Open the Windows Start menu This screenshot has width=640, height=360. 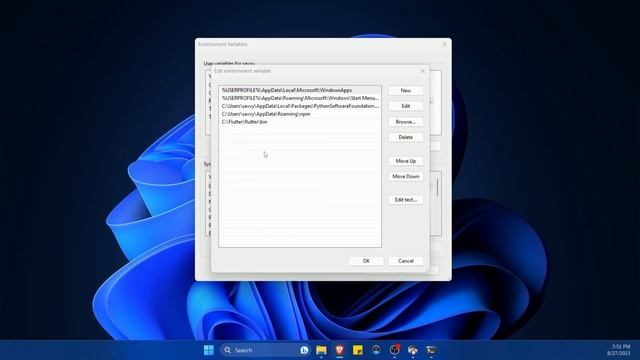pos(209,350)
